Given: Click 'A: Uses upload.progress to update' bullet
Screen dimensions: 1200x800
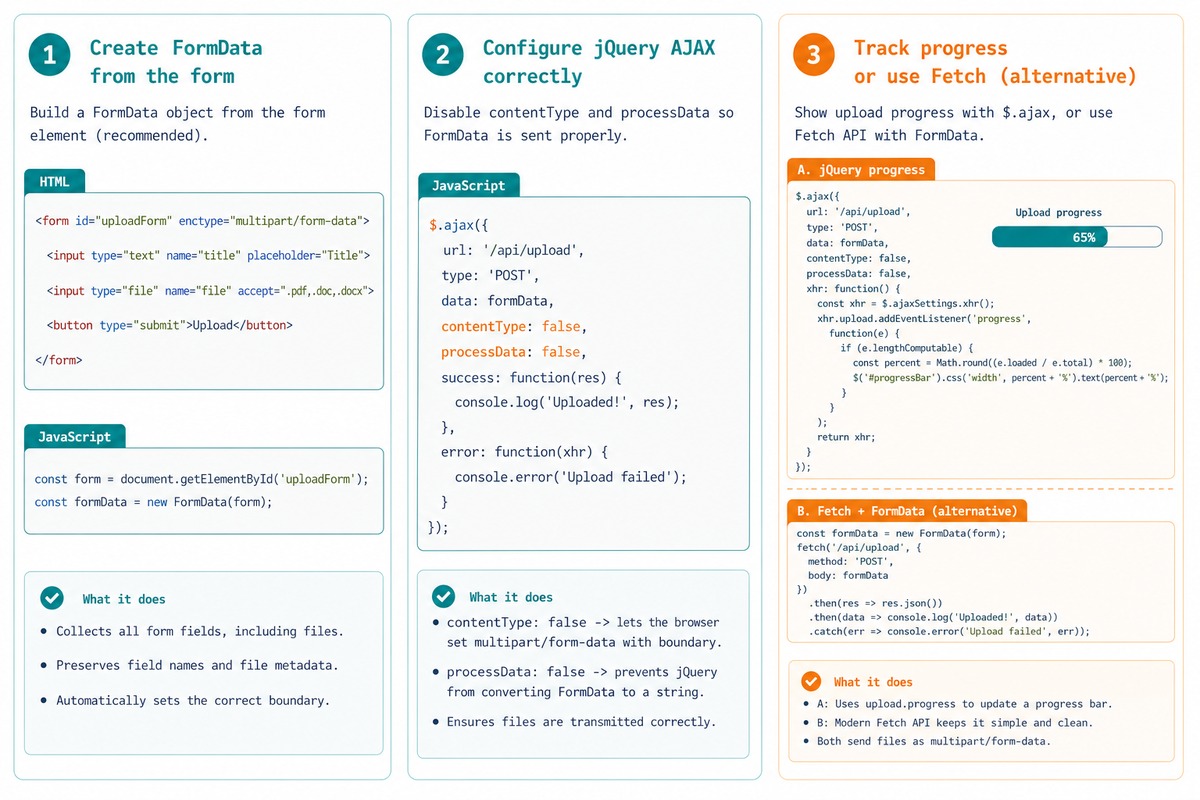Looking at the screenshot, I should 957,704.
